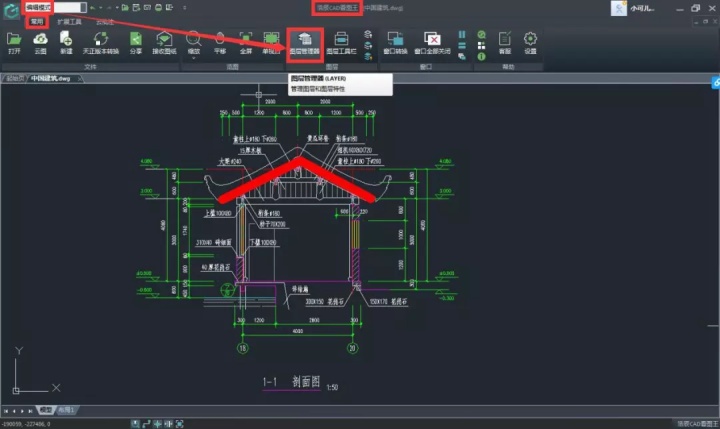Click the 打开 open file icon
The height and width of the screenshot is (429, 720).
14,44
